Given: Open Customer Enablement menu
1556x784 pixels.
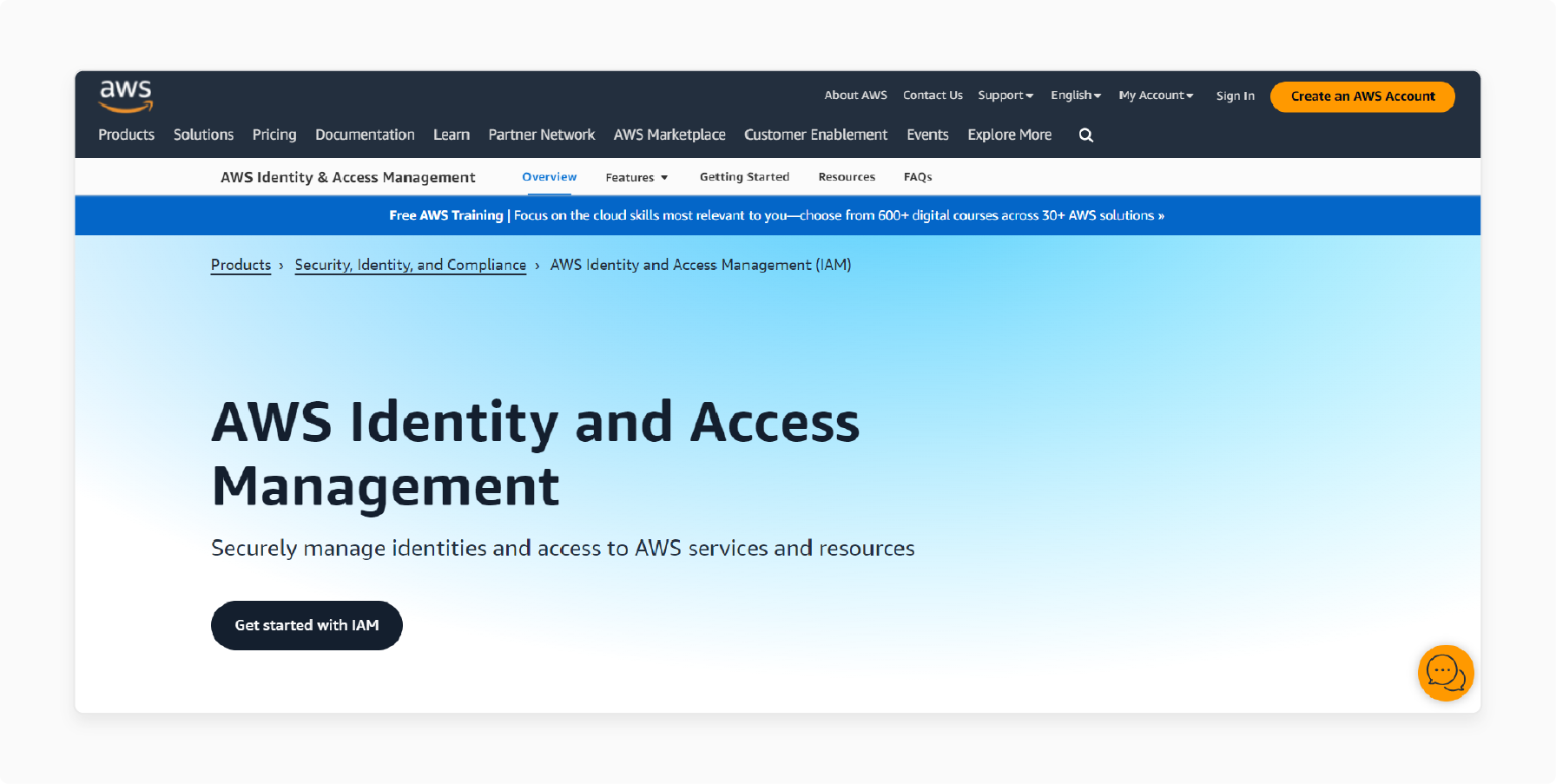Looking at the screenshot, I should [815, 135].
